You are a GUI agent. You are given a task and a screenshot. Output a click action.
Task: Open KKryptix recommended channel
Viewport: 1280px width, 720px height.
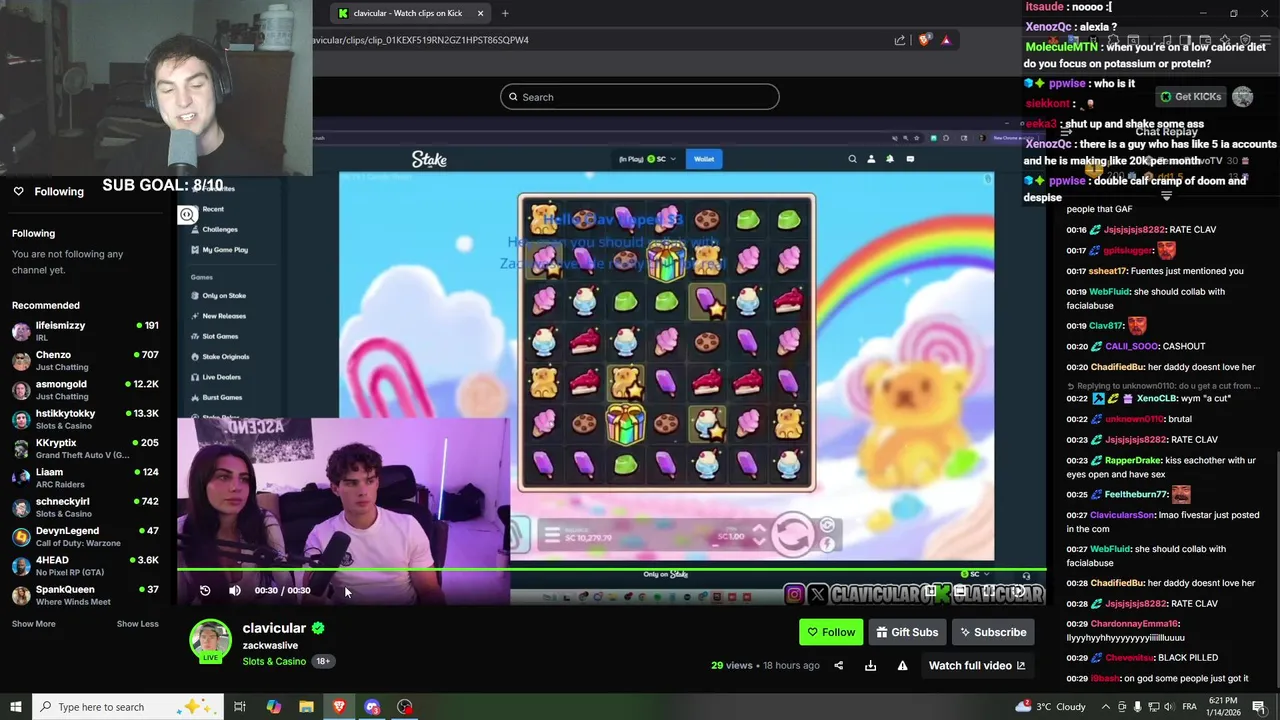(85, 448)
